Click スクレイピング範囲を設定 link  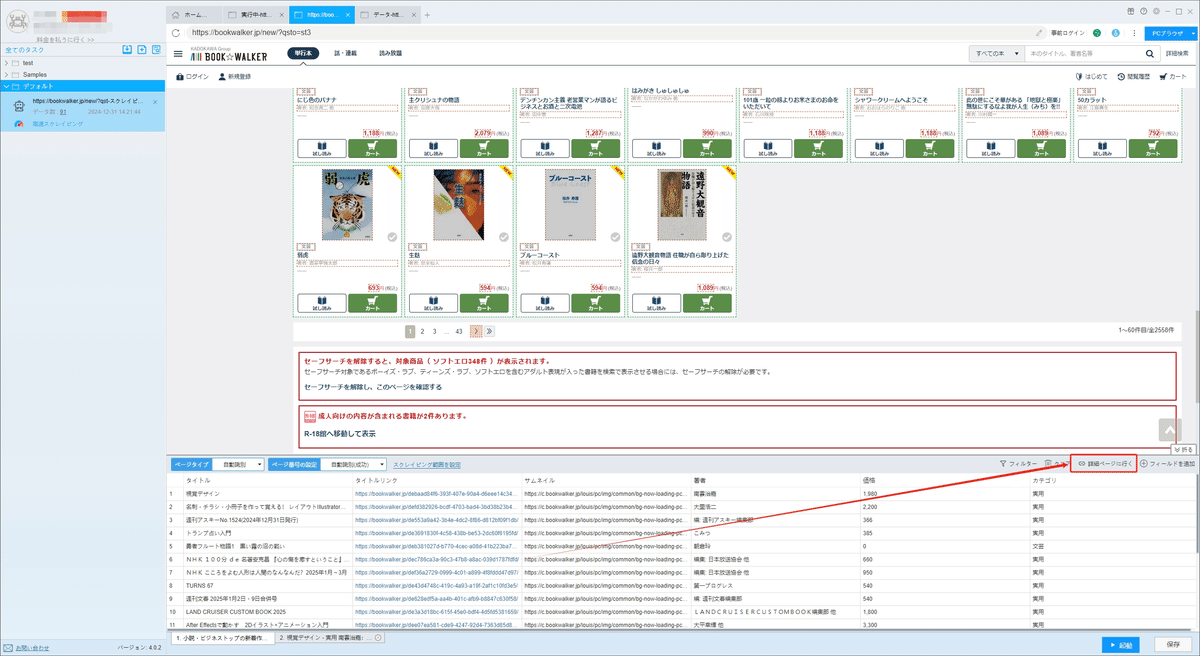tap(428, 464)
